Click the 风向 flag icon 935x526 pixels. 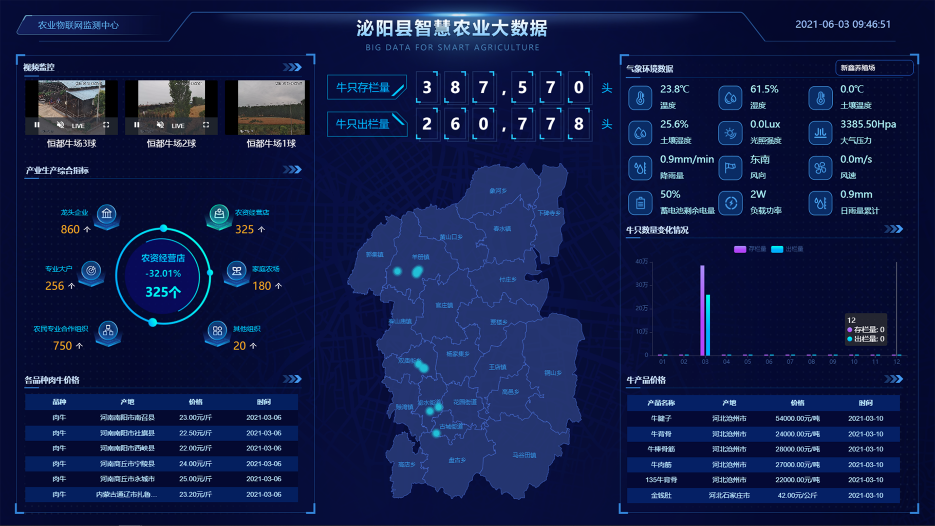pyautogui.click(x=730, y=165)
